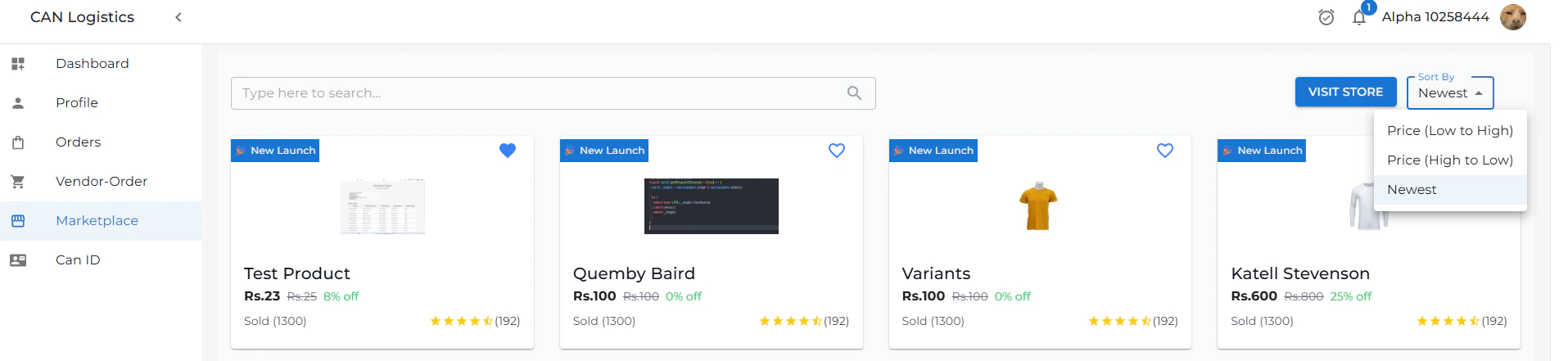1568x361 pixels.
Task: Choose Newest sort option
Action: (x=1450, y=190)
